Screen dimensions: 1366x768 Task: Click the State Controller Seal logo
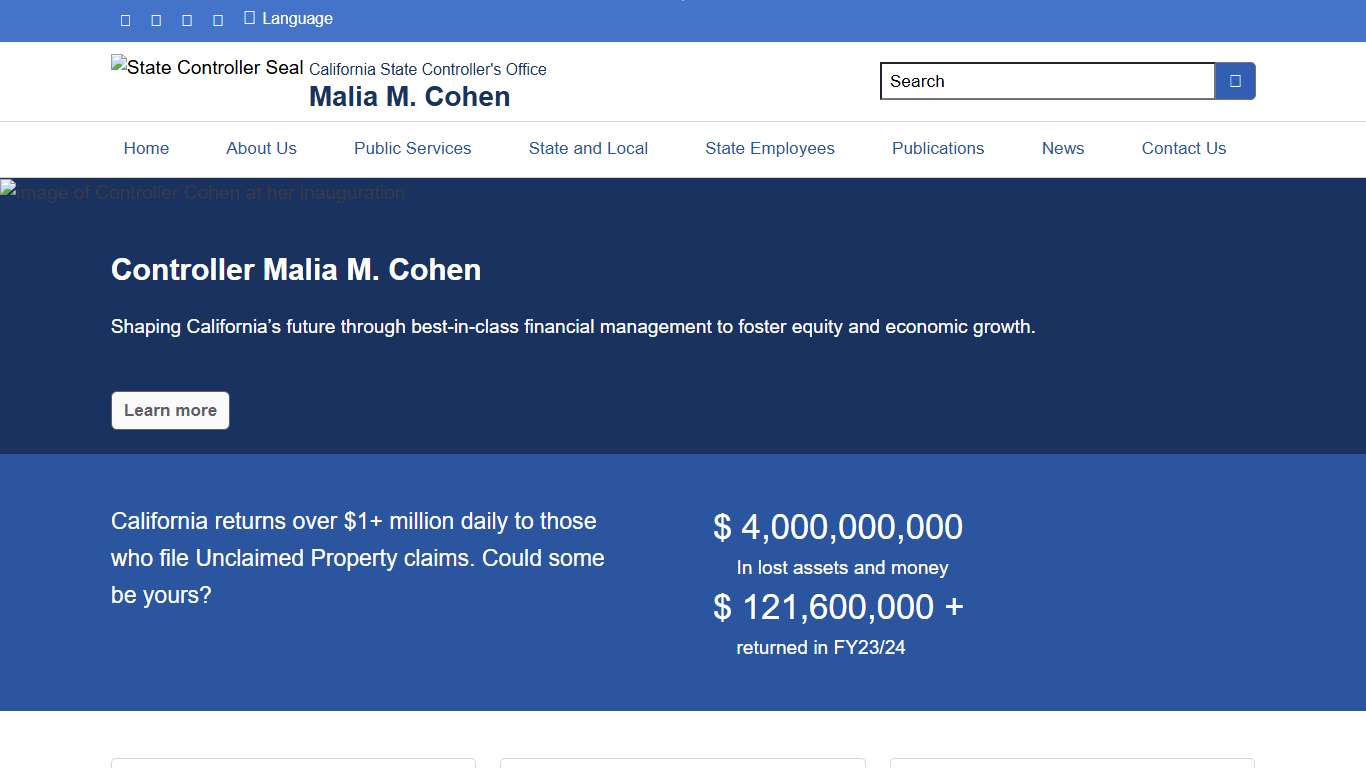click(208, 68)
